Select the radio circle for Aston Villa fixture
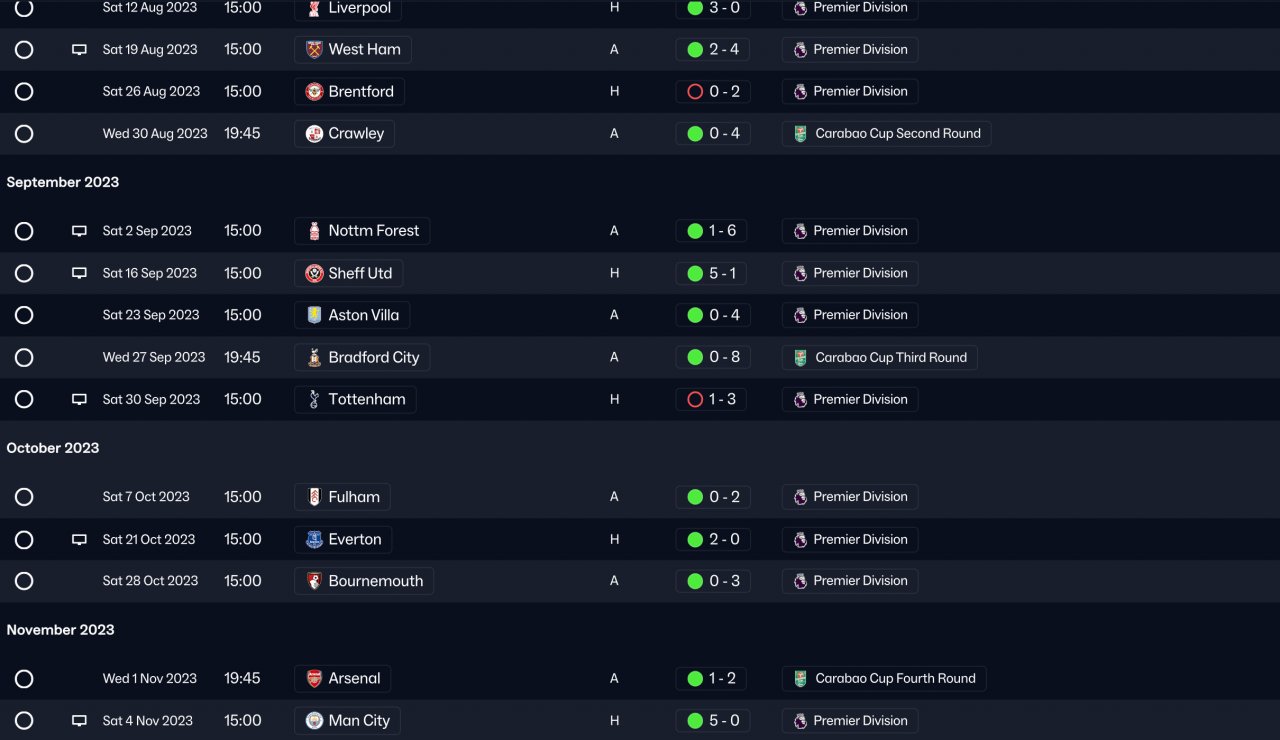The width and height of the screenshot is (1280, 740). (x=24, y=315)
